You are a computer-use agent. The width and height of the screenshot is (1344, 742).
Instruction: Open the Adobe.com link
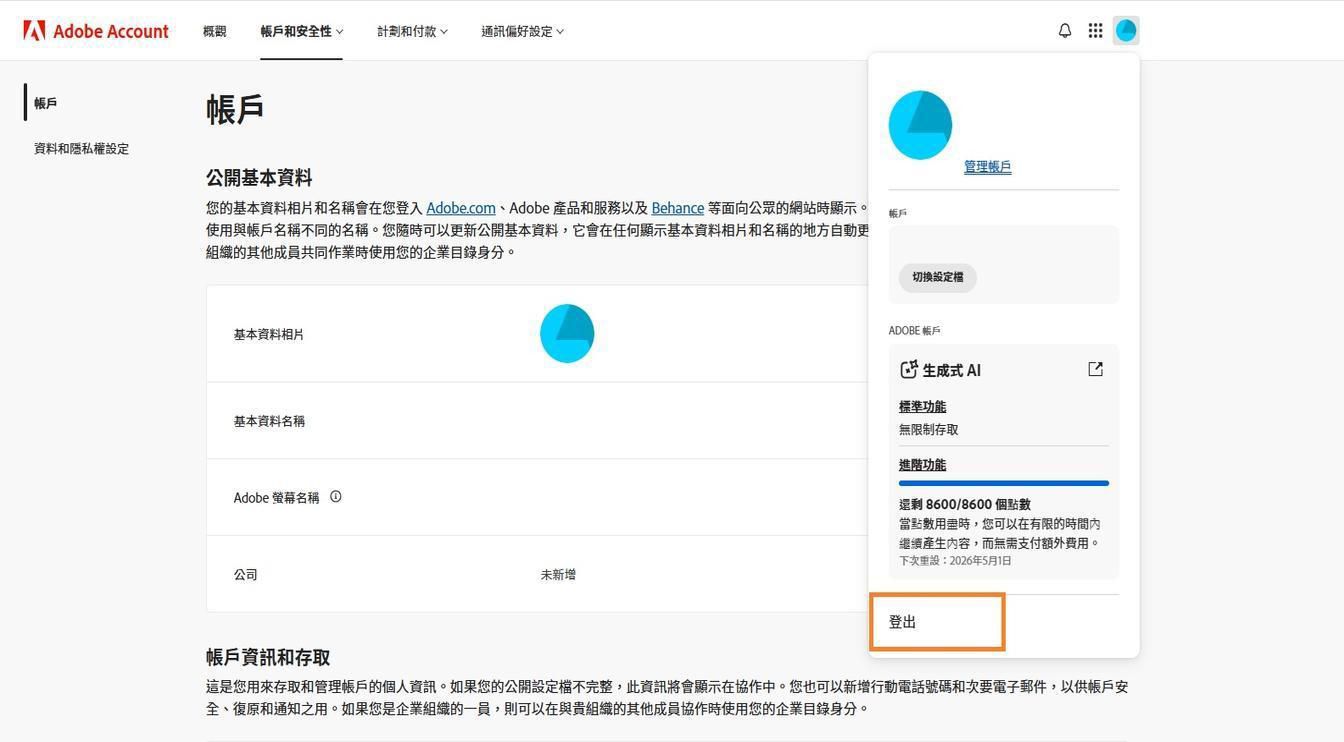pyautogui.click(x=461, y=208)
